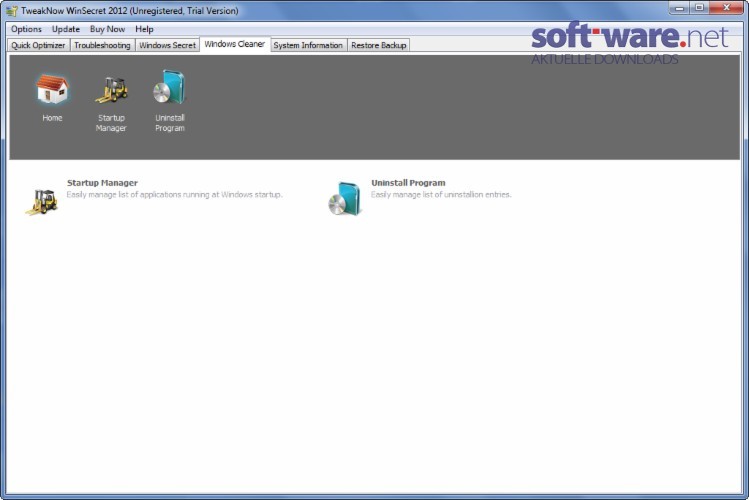Open the Options menu

[x=26, y=29]
